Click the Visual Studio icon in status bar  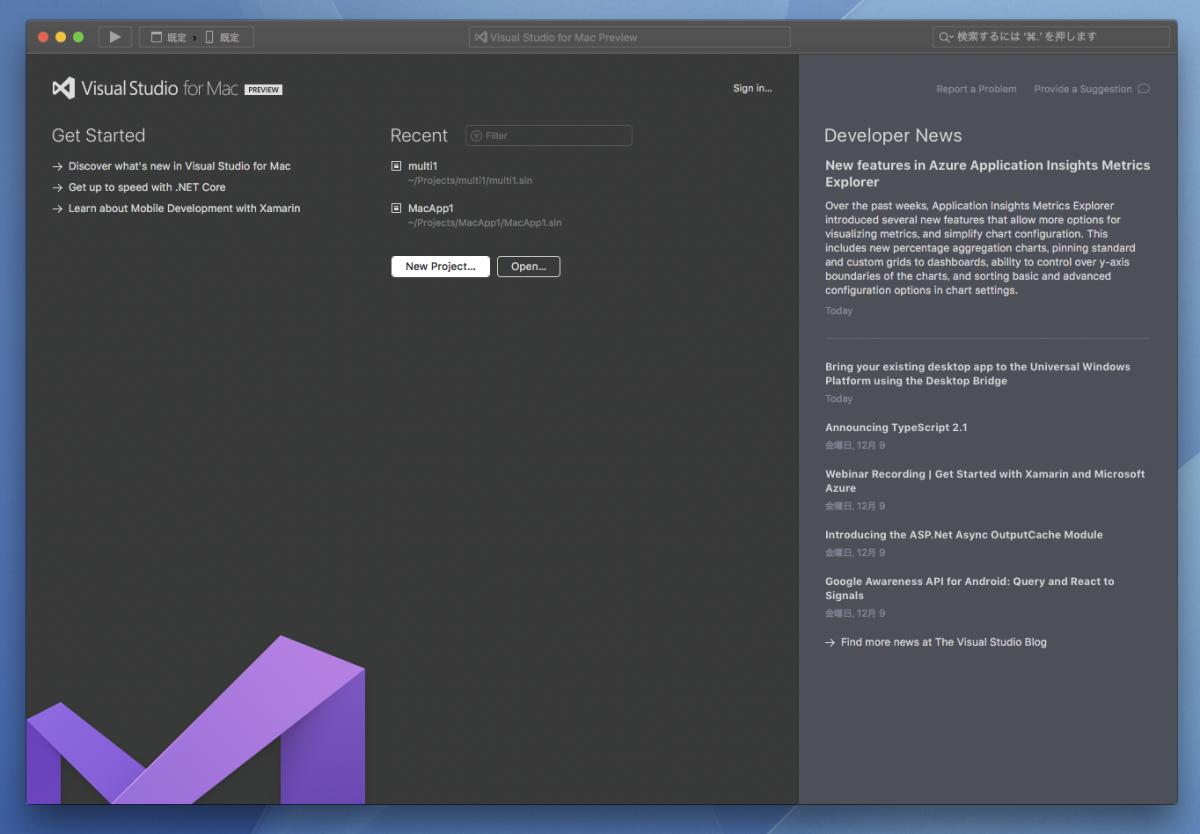tap(481, 37)
